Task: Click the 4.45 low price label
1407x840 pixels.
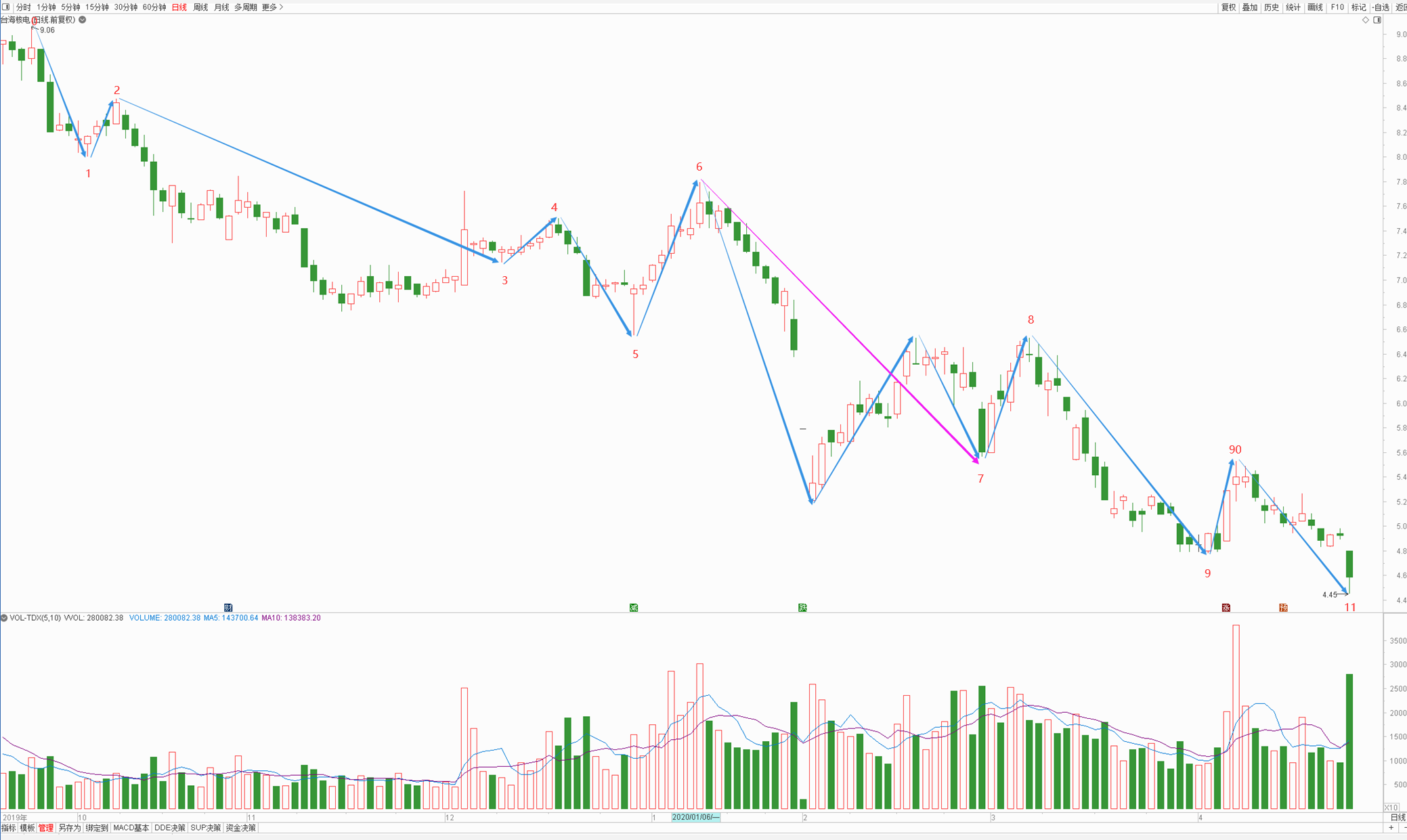Action: coord(1329,595)
